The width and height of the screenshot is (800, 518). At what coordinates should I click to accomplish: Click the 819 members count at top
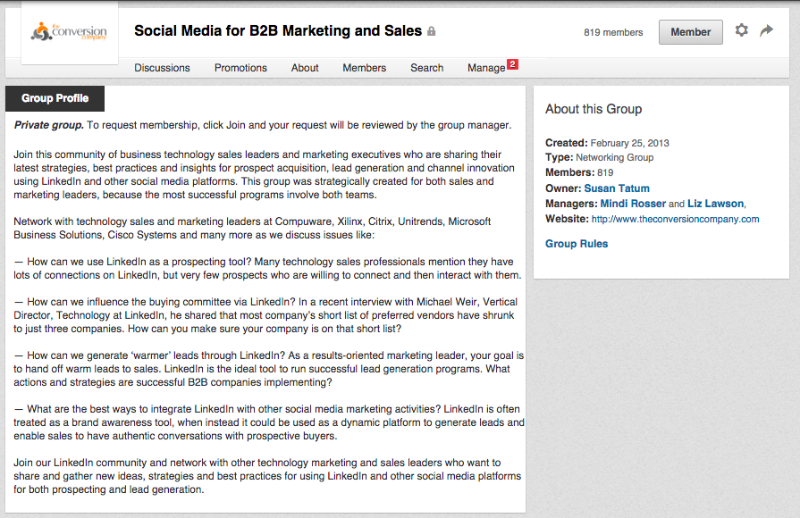pyautogui.click(x=613, y=32)
